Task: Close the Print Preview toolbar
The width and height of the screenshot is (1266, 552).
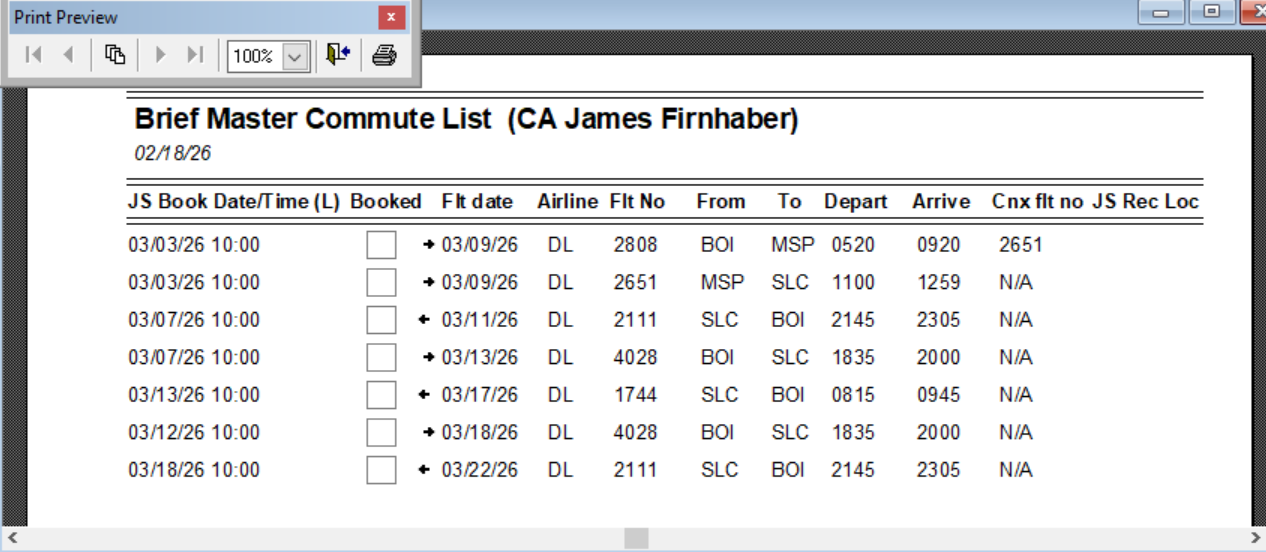Action: [x=391, y=17]
